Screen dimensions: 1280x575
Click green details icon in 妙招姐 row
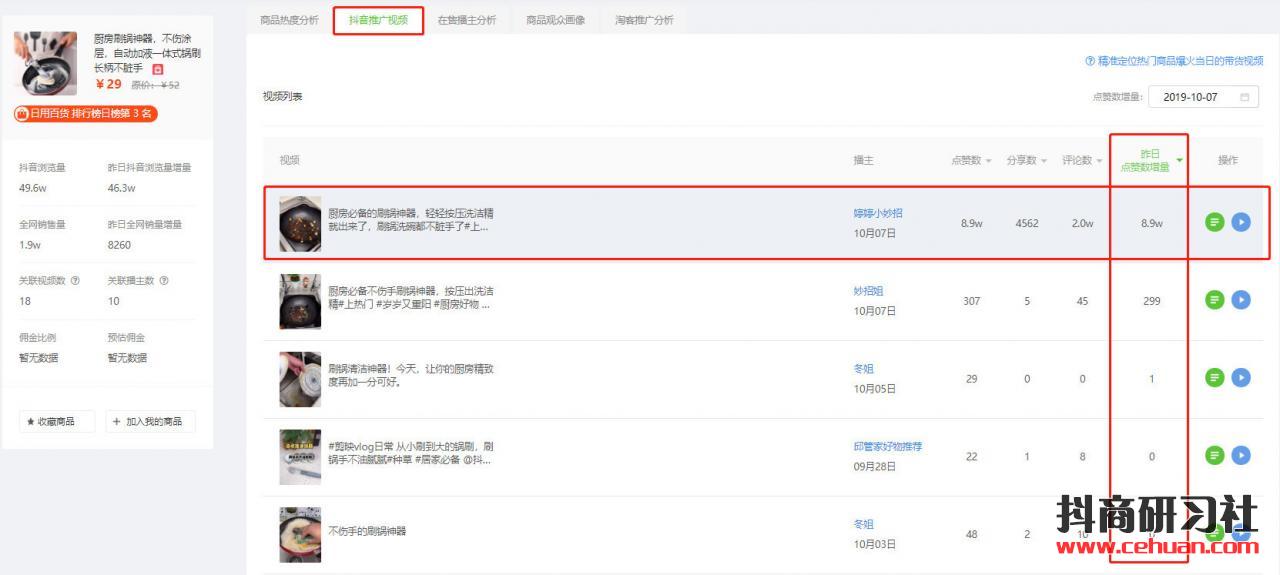(1214, 300)
